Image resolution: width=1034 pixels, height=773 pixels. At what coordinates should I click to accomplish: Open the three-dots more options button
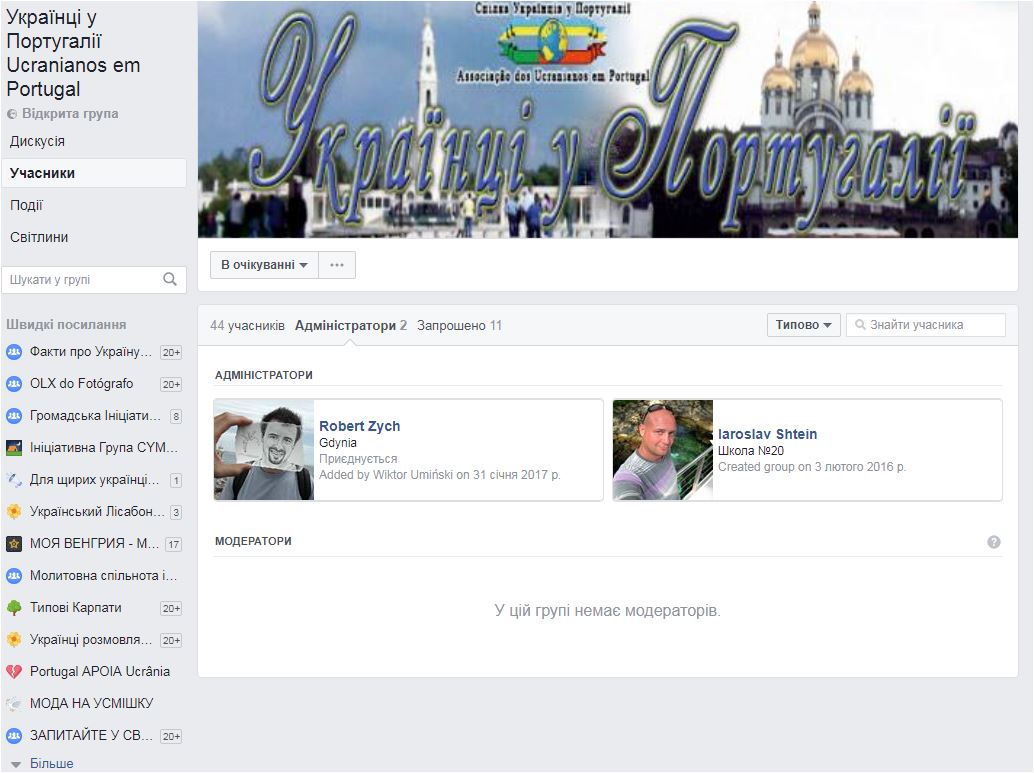point(337,265)
